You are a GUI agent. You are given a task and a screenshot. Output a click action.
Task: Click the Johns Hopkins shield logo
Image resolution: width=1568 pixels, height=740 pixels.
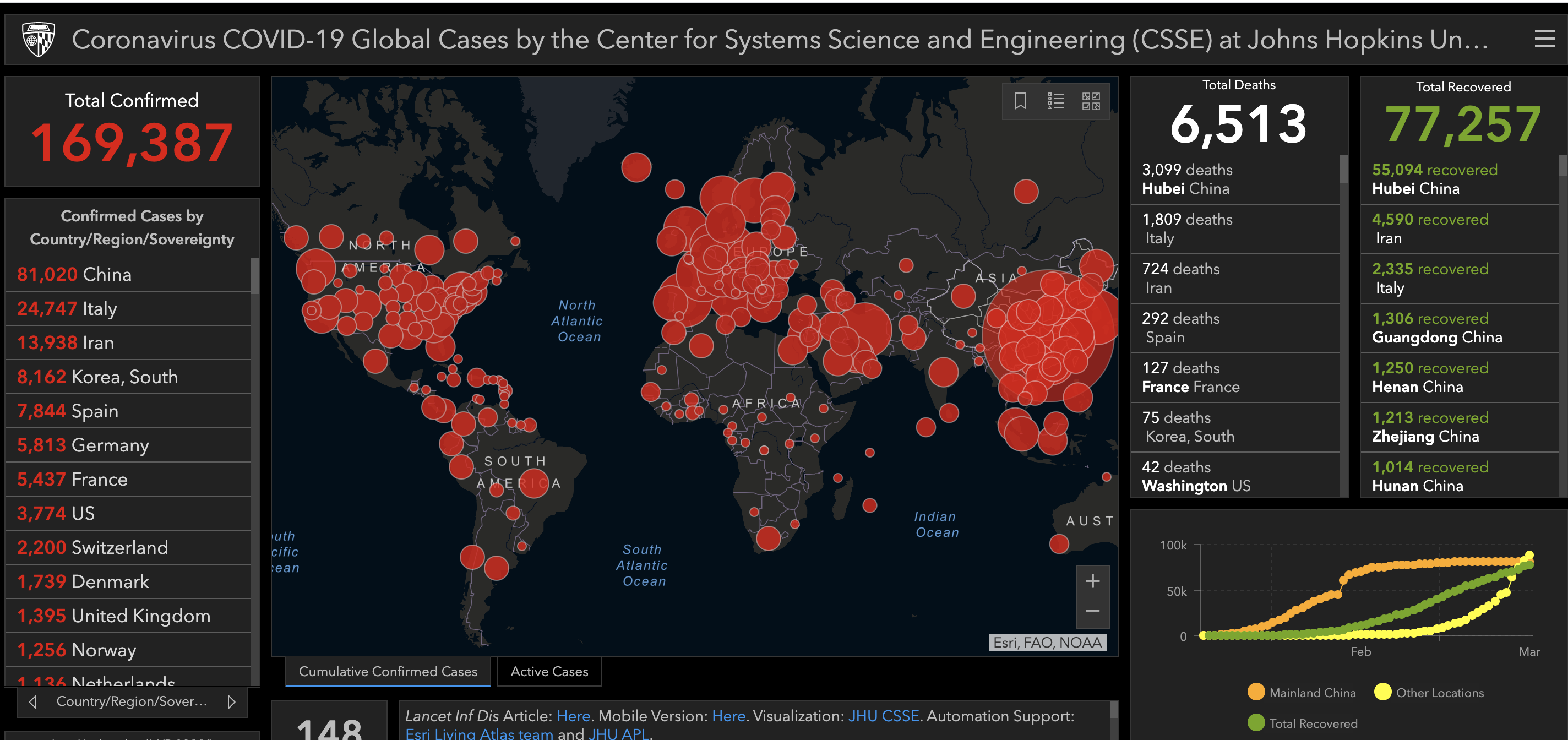click(39, 40)
